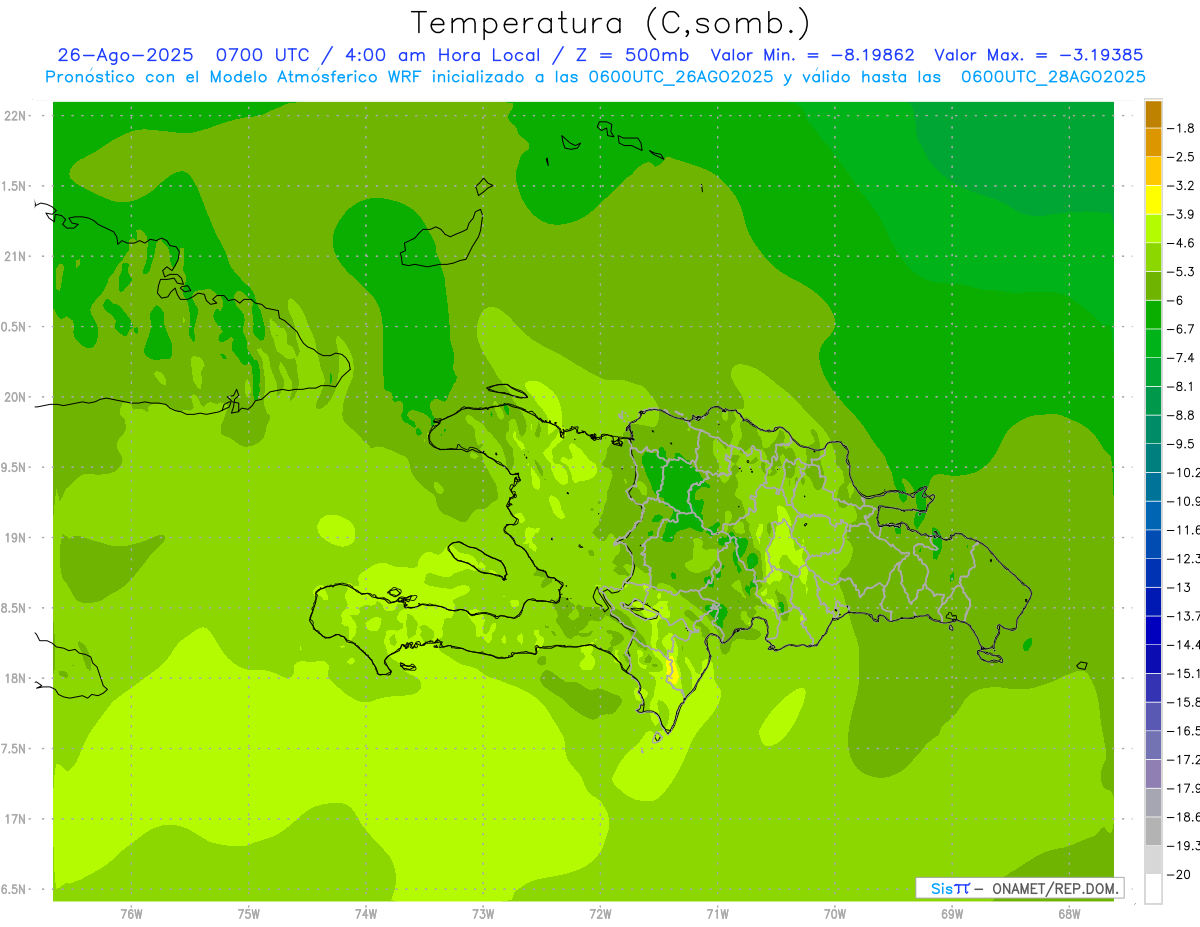Pick gray legend swatch between -18.6 and -19.3

coord(1153,831)
